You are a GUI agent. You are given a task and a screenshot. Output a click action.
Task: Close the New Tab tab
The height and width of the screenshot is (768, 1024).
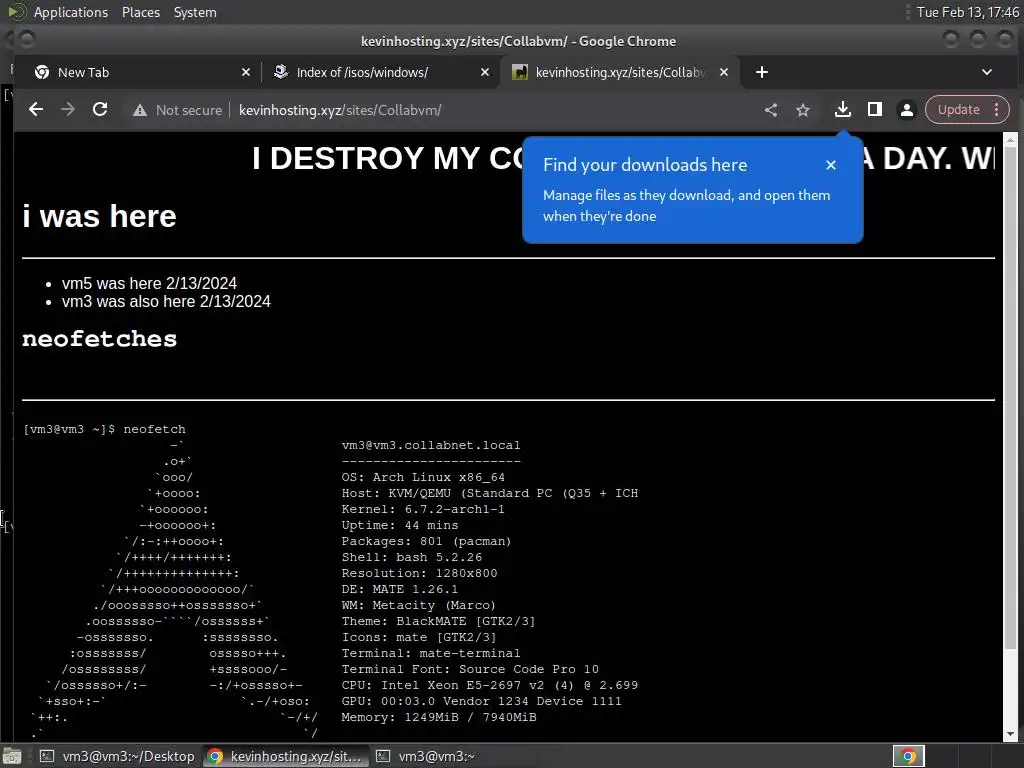pos(246,72)
